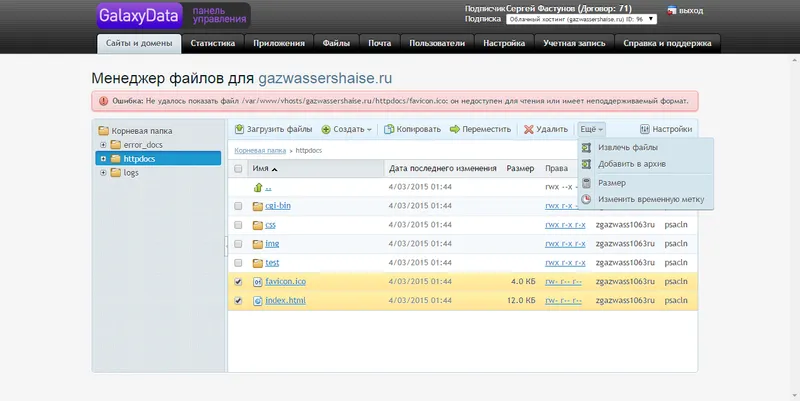
Task: Expand the error_docs tree node
Action: (x=103, y=145)
